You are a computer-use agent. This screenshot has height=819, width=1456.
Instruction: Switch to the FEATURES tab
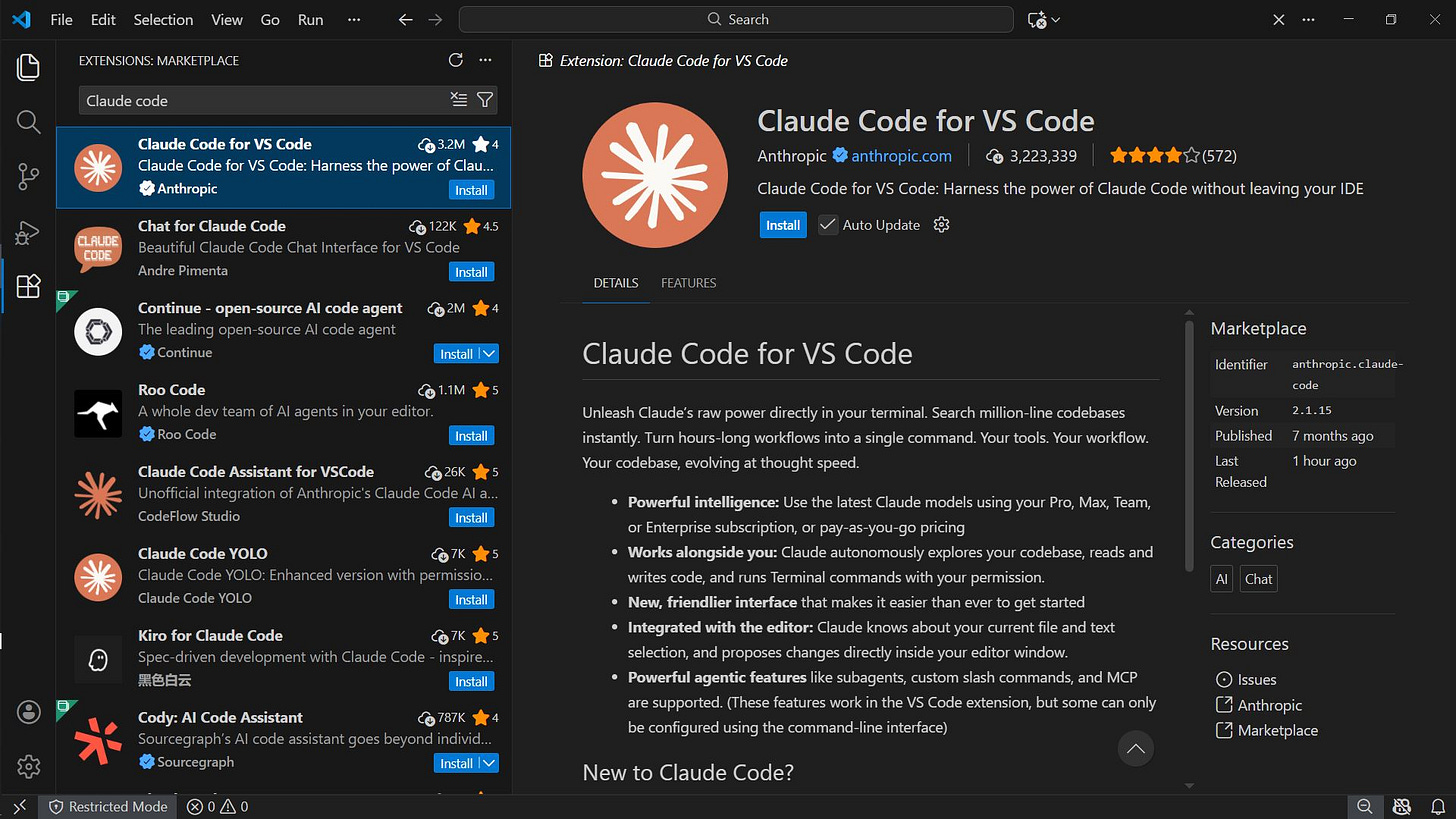point(688,283)
